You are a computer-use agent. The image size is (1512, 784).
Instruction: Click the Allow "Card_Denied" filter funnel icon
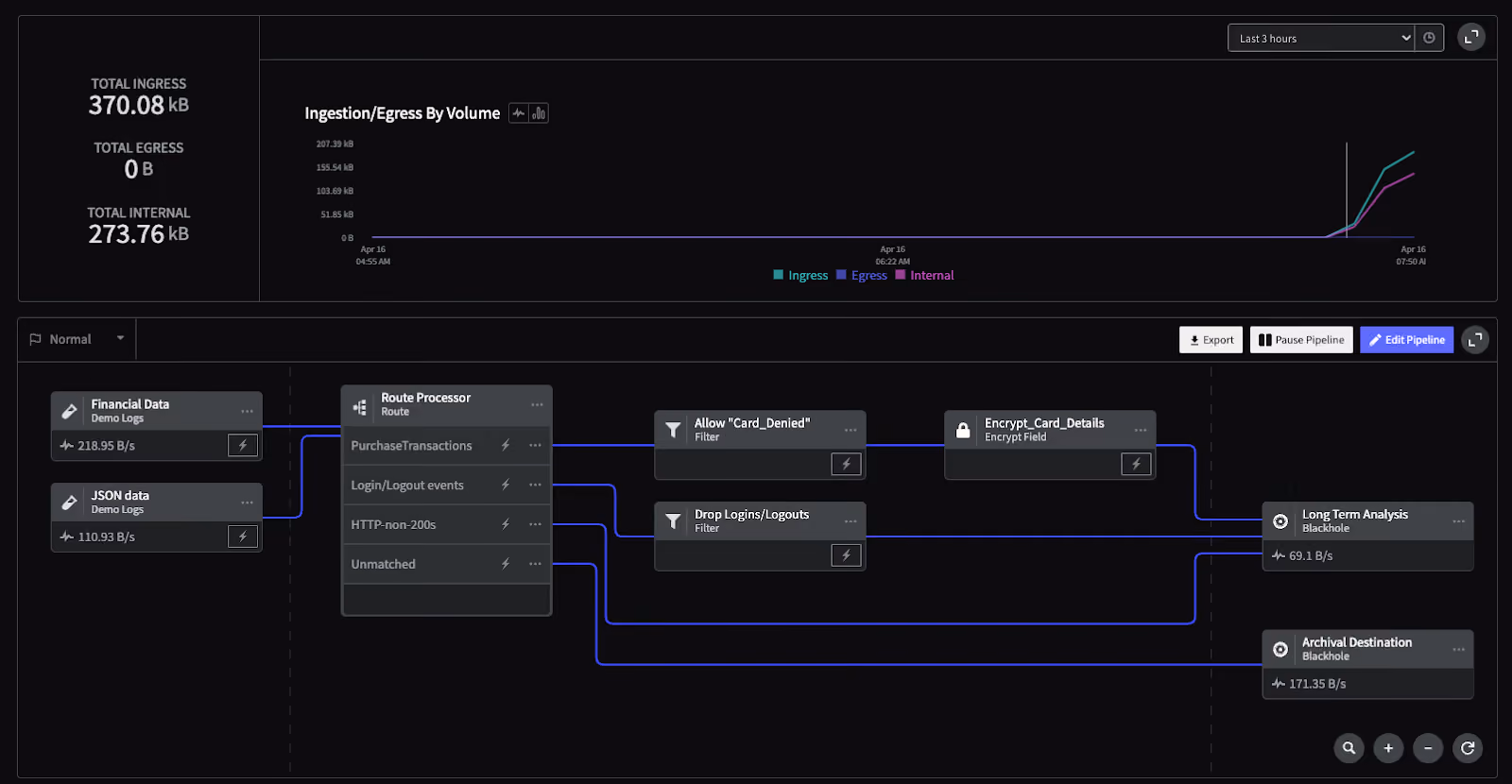673,430
